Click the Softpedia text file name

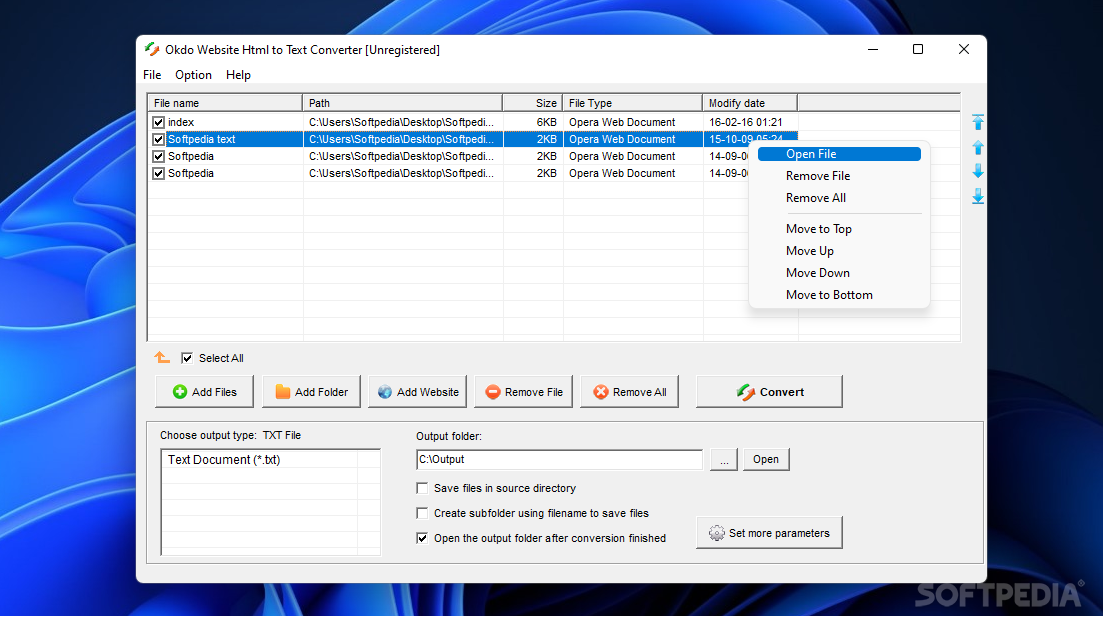pos(201,139)
